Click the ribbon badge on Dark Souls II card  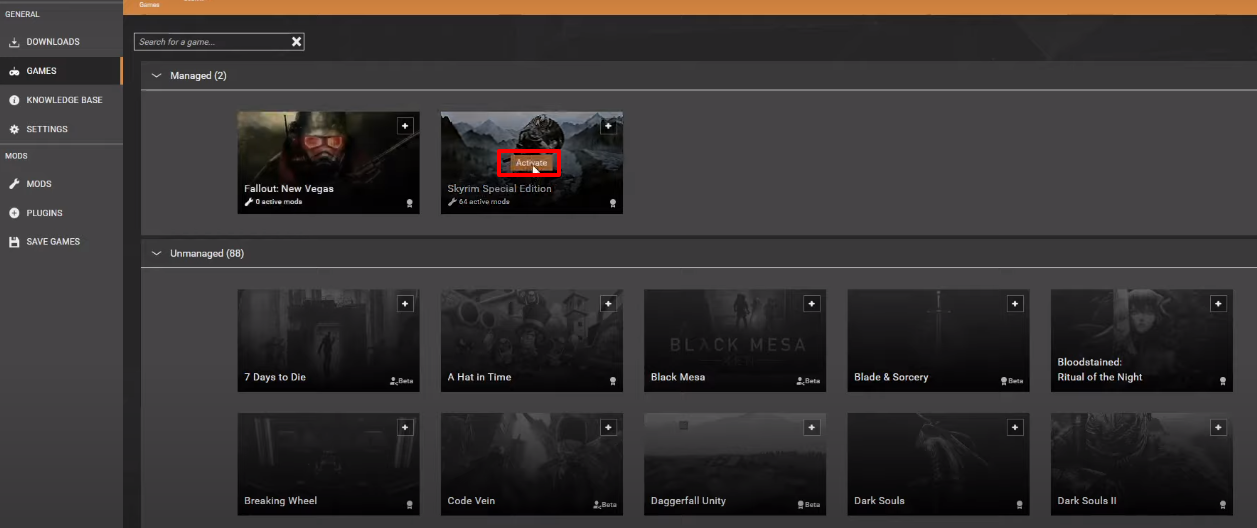coord(1223,505)
